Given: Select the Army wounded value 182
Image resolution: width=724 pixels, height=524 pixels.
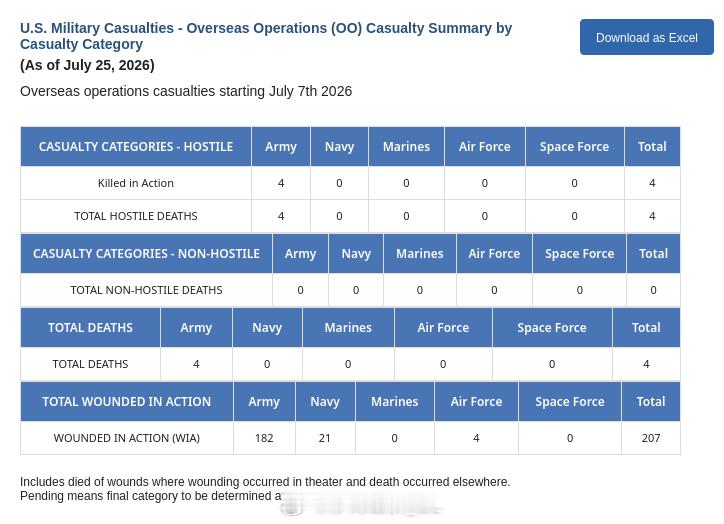Looking at the screenshot, I should click(264, 438).
